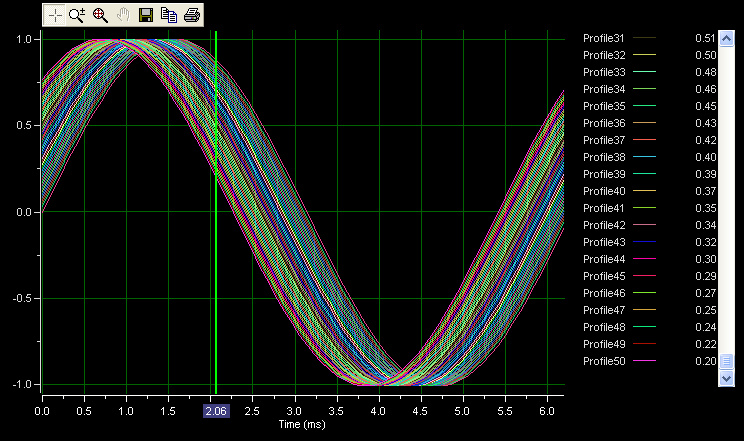Select the pan hand tool
Image resolution: width=744 pixels, height=441 pixels.
pos(123,15)
